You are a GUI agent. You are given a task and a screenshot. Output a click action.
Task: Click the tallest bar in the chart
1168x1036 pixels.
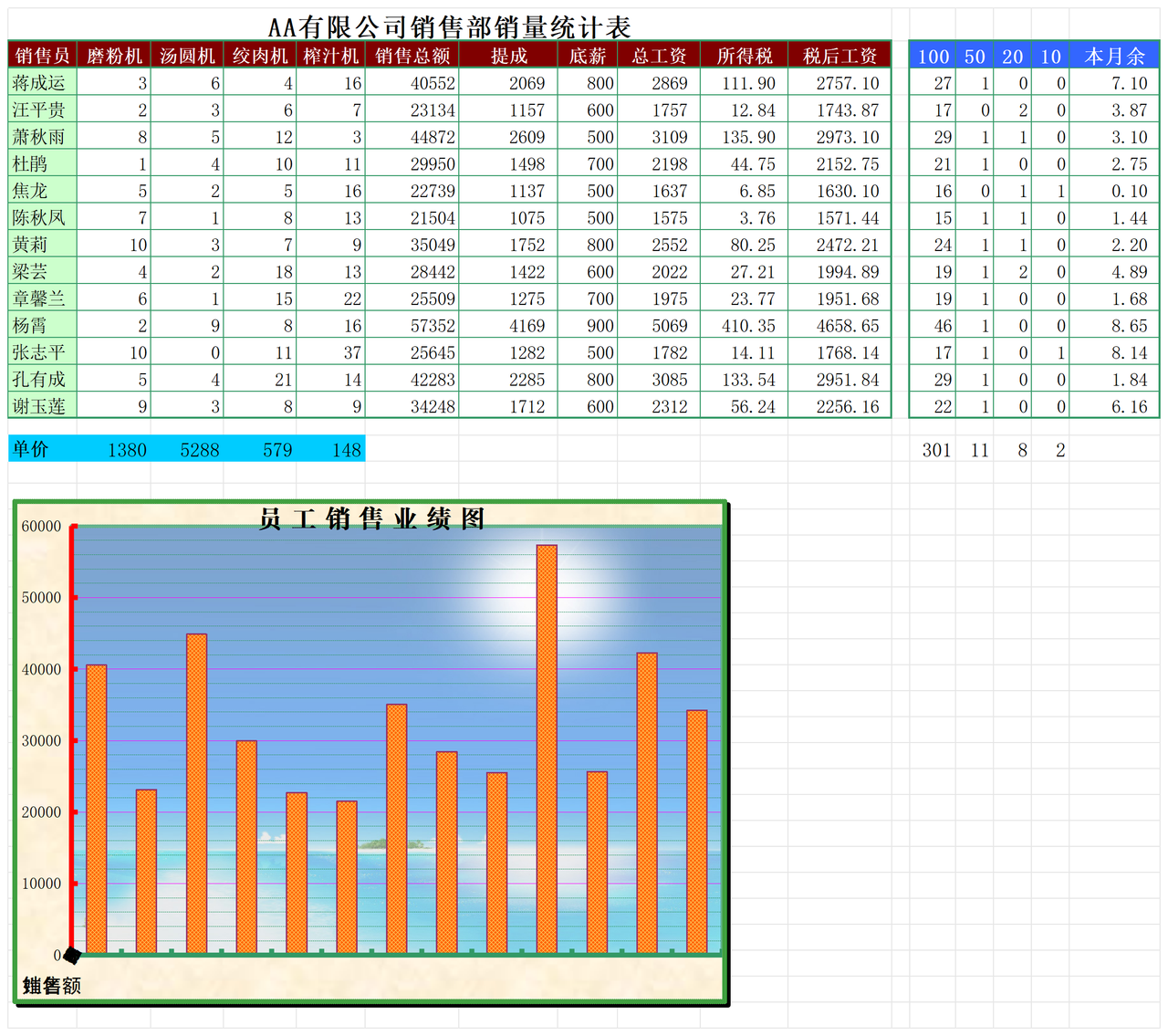[x=547, y=748]
